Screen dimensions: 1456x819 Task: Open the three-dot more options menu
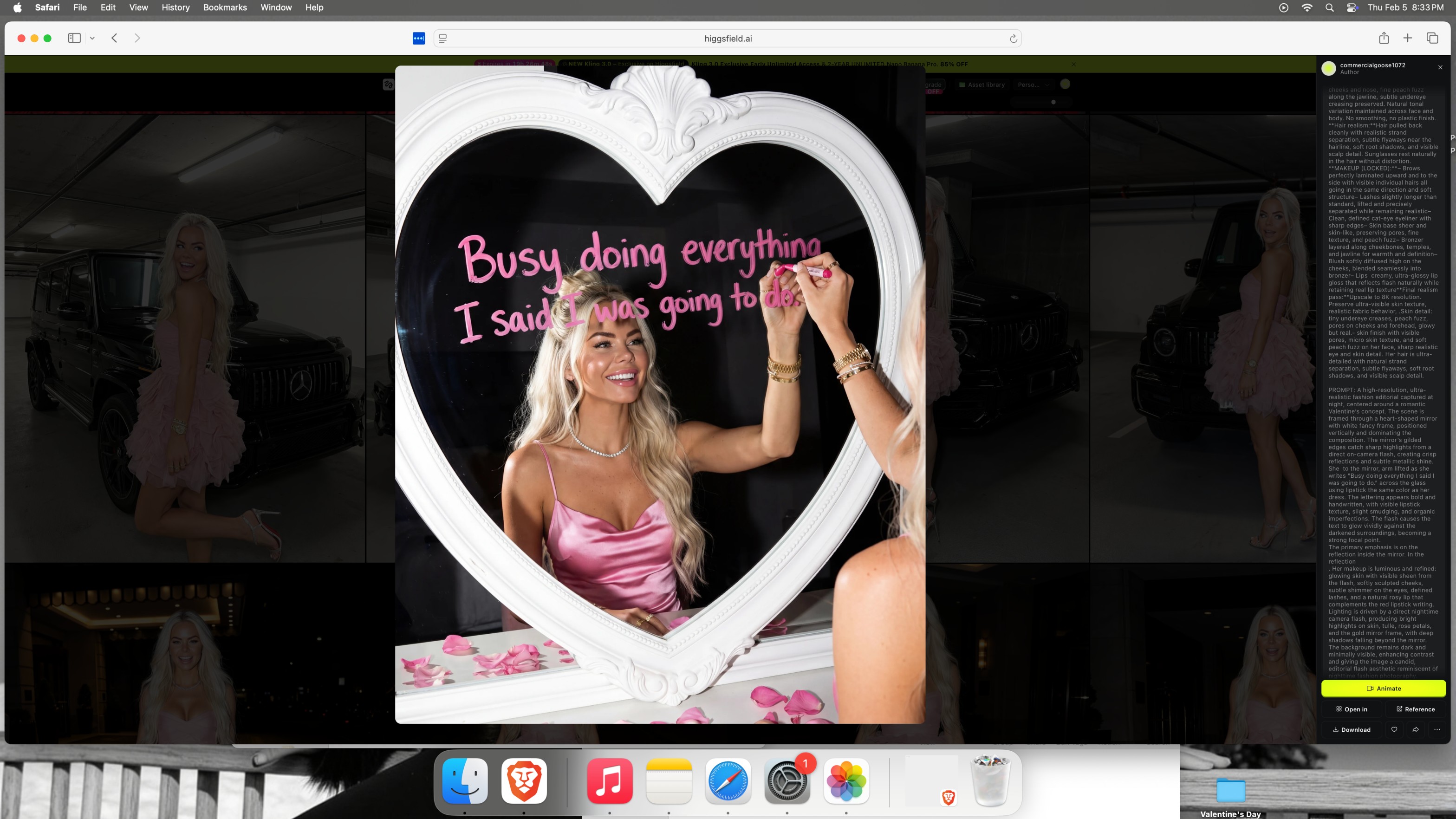point(1437,730)
